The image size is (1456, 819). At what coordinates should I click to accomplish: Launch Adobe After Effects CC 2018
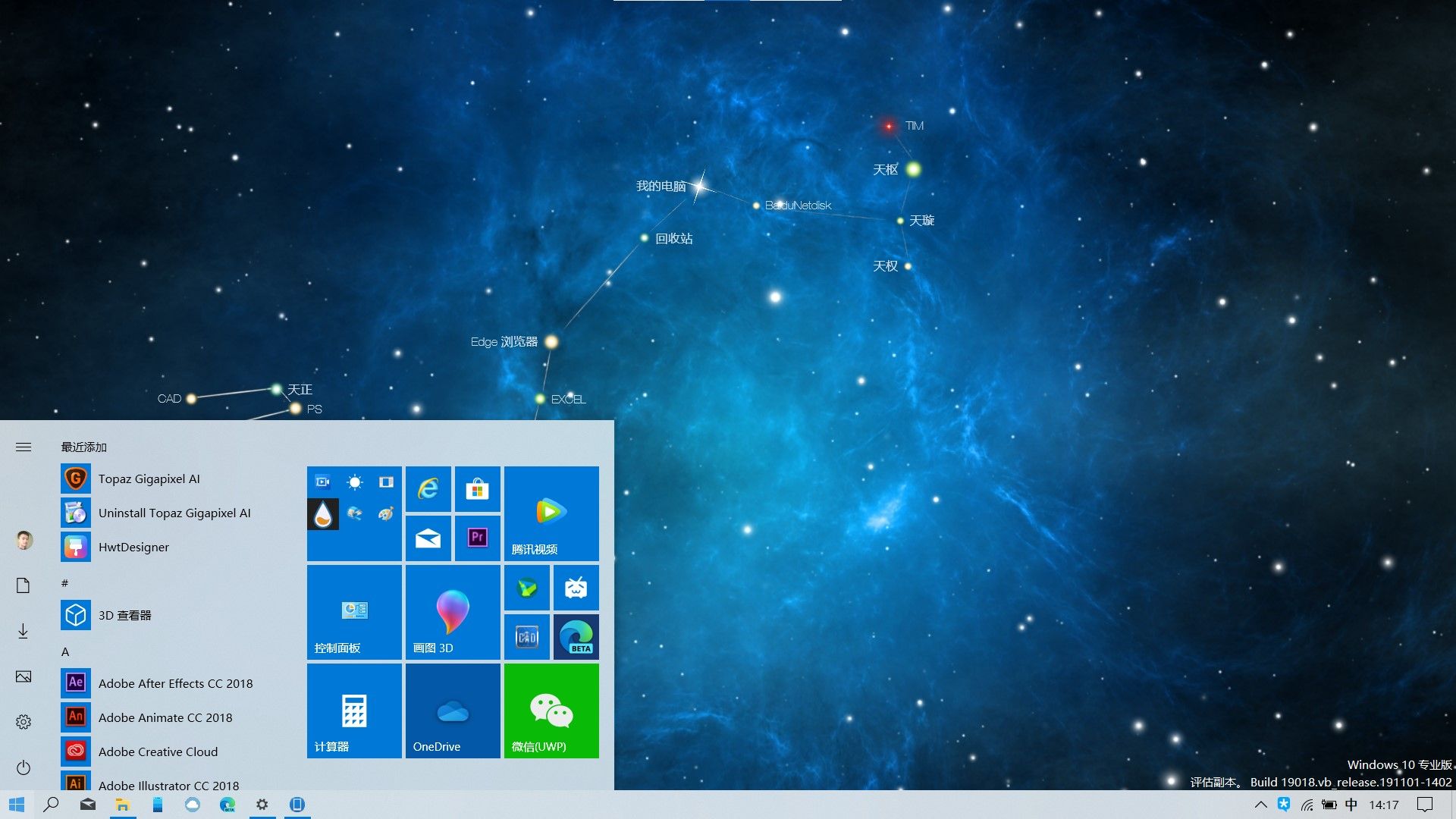tap(175, 683)
